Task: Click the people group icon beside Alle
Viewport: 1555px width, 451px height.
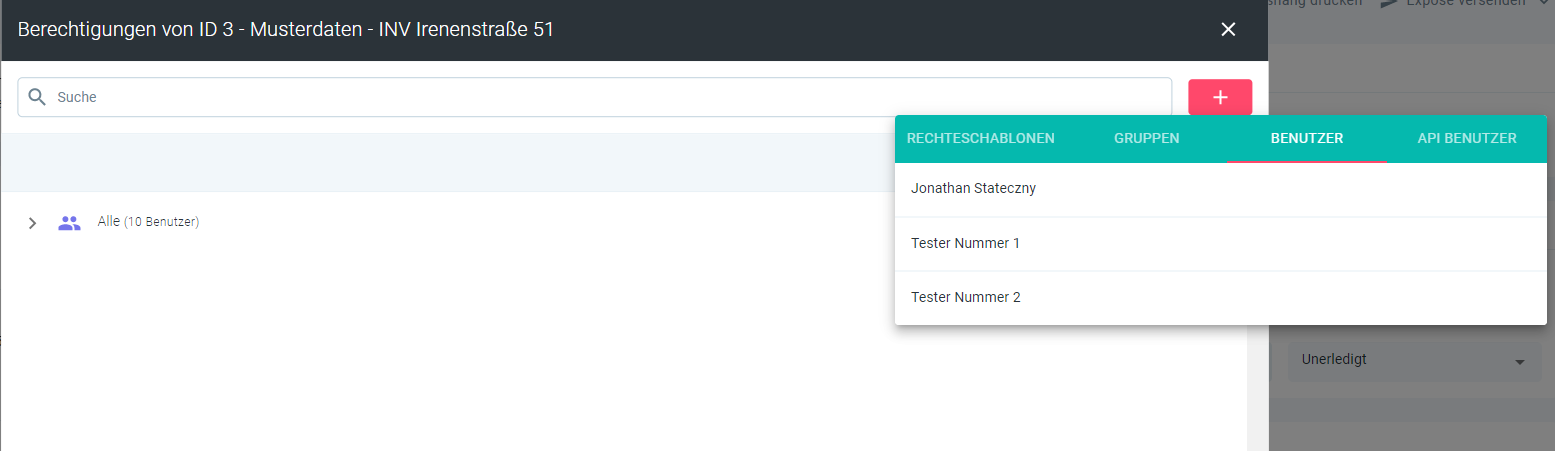Action: (x=69, y=223)
